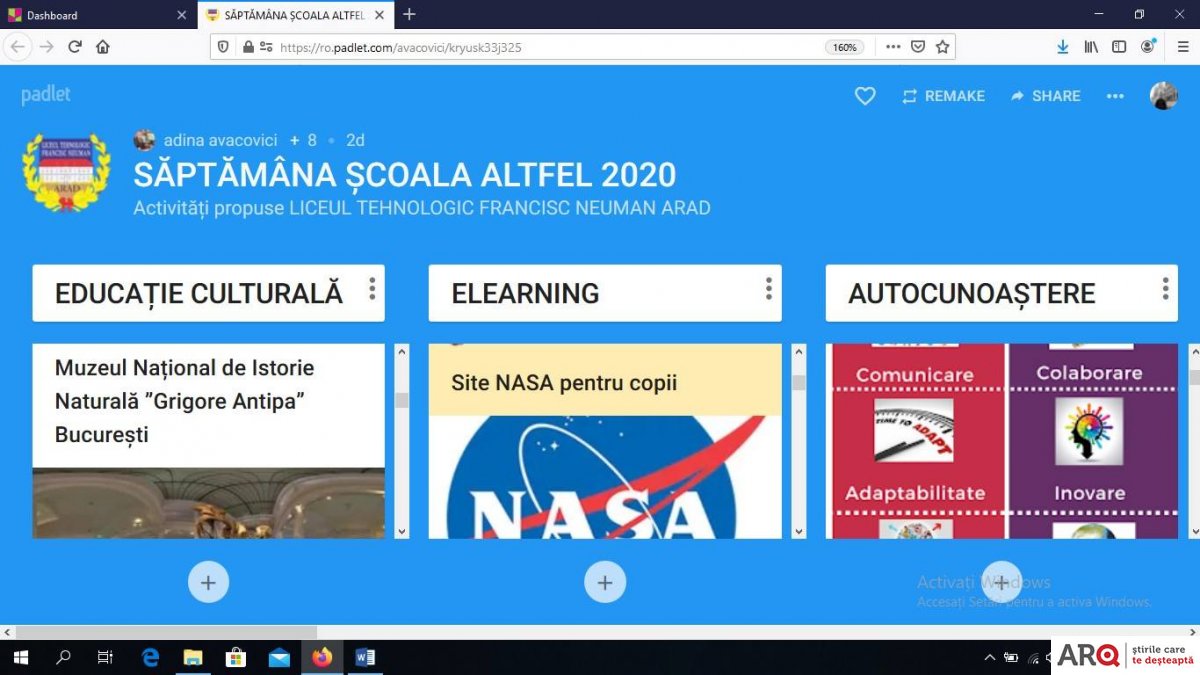
Task: Open the Muzeul Național Grigore Antipa post
Action: (185, 401)
